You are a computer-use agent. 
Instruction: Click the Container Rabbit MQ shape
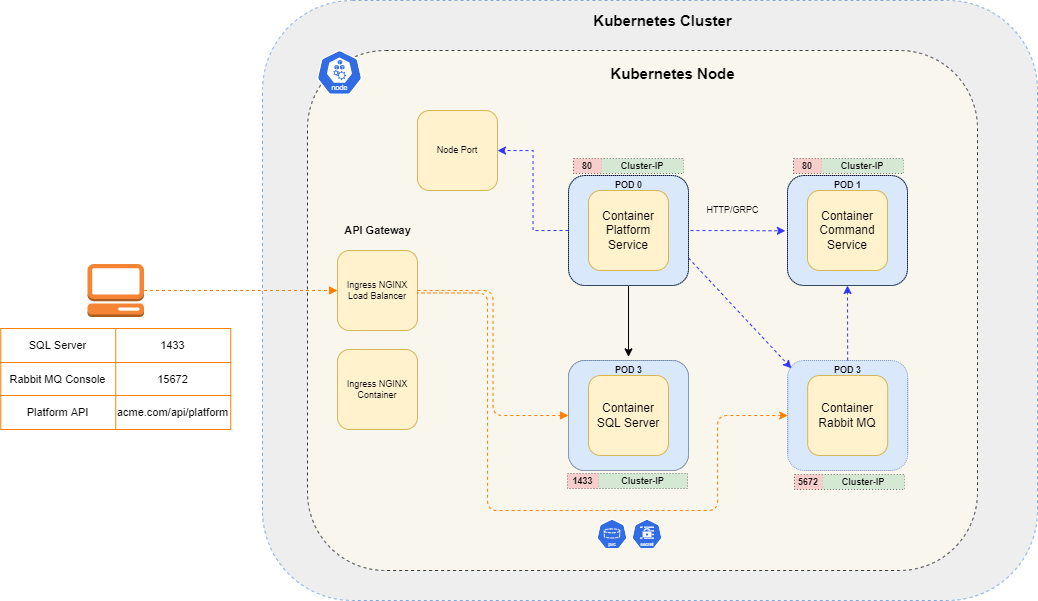[x=847, y=416]
